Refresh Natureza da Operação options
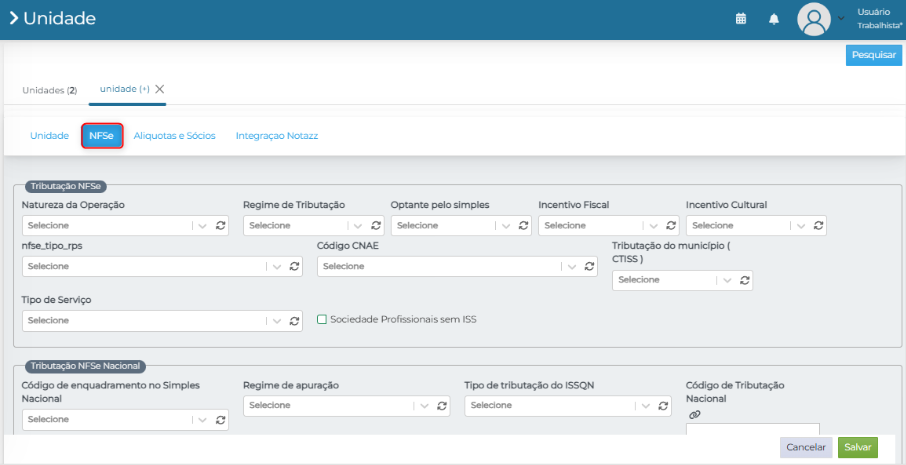This screenshot has height=465, width=906. pos(220,225)
